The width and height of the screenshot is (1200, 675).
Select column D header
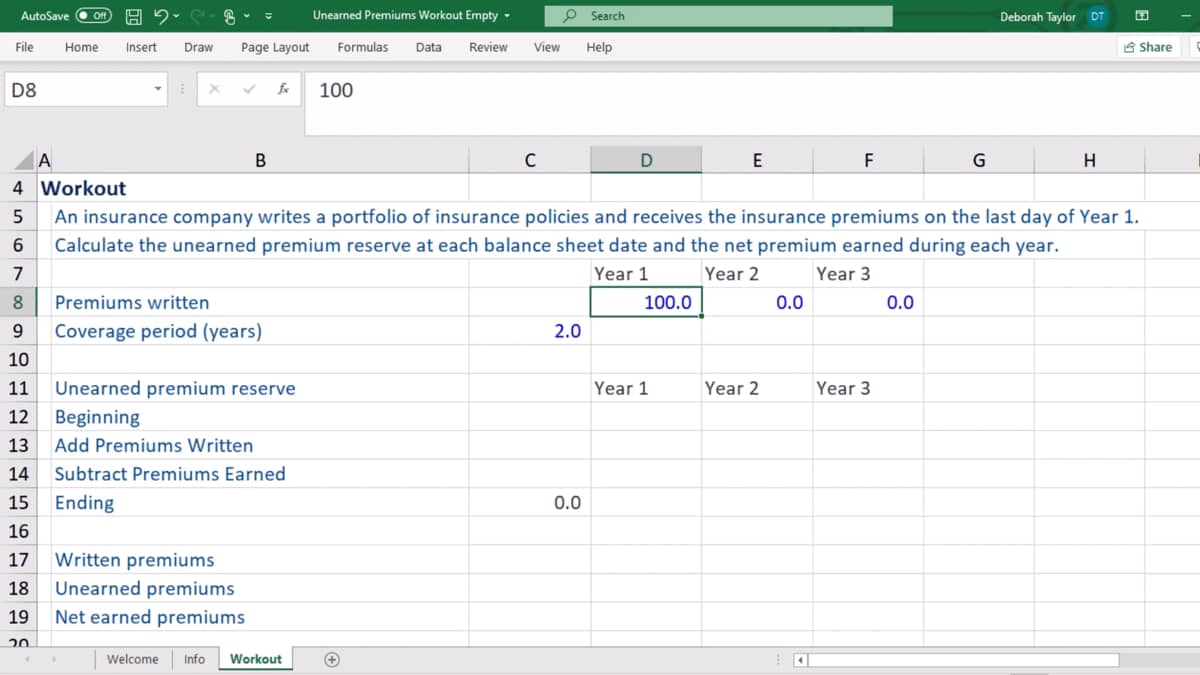(x=646, y=160)
